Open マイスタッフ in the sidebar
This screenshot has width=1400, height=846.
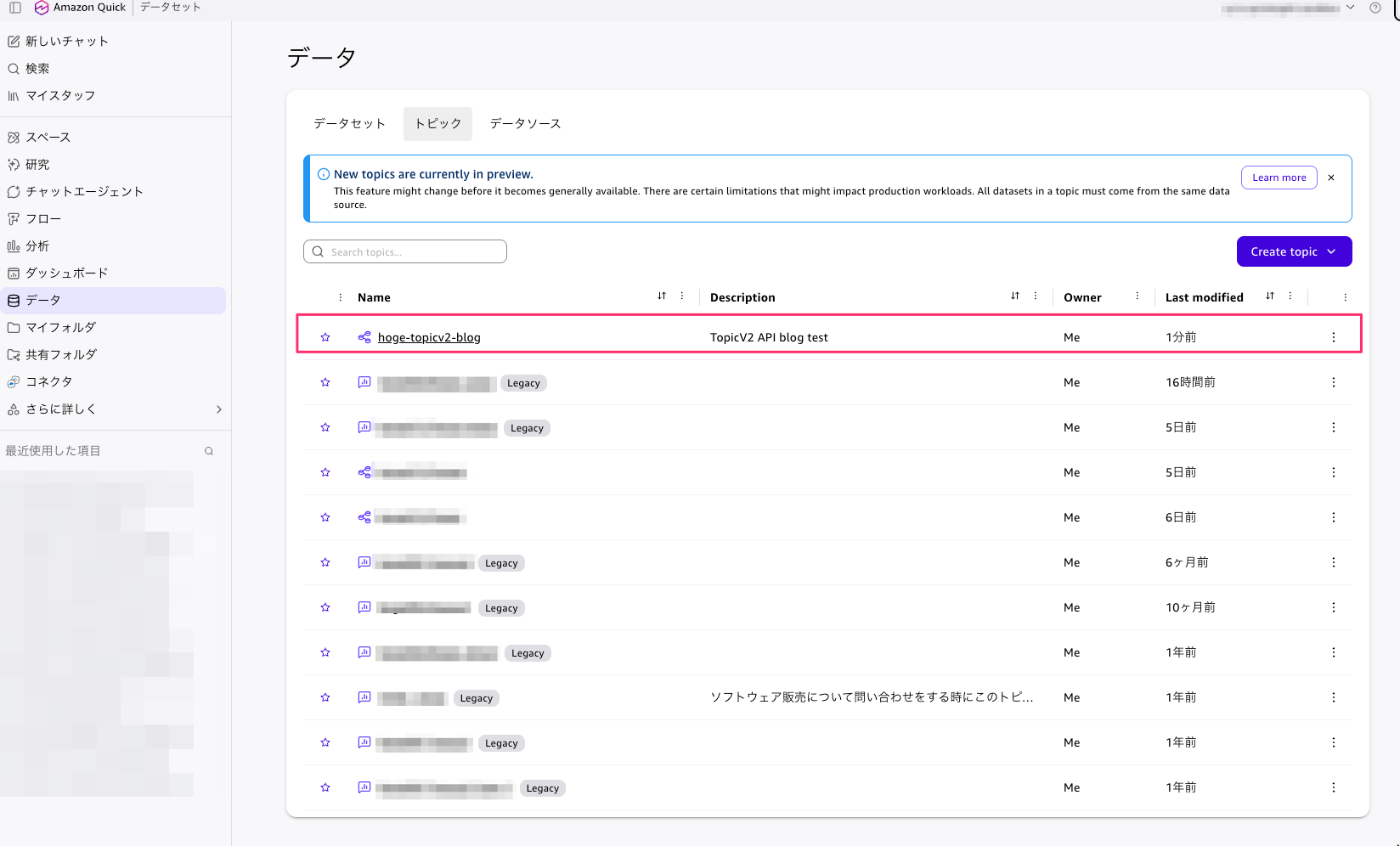52,95
